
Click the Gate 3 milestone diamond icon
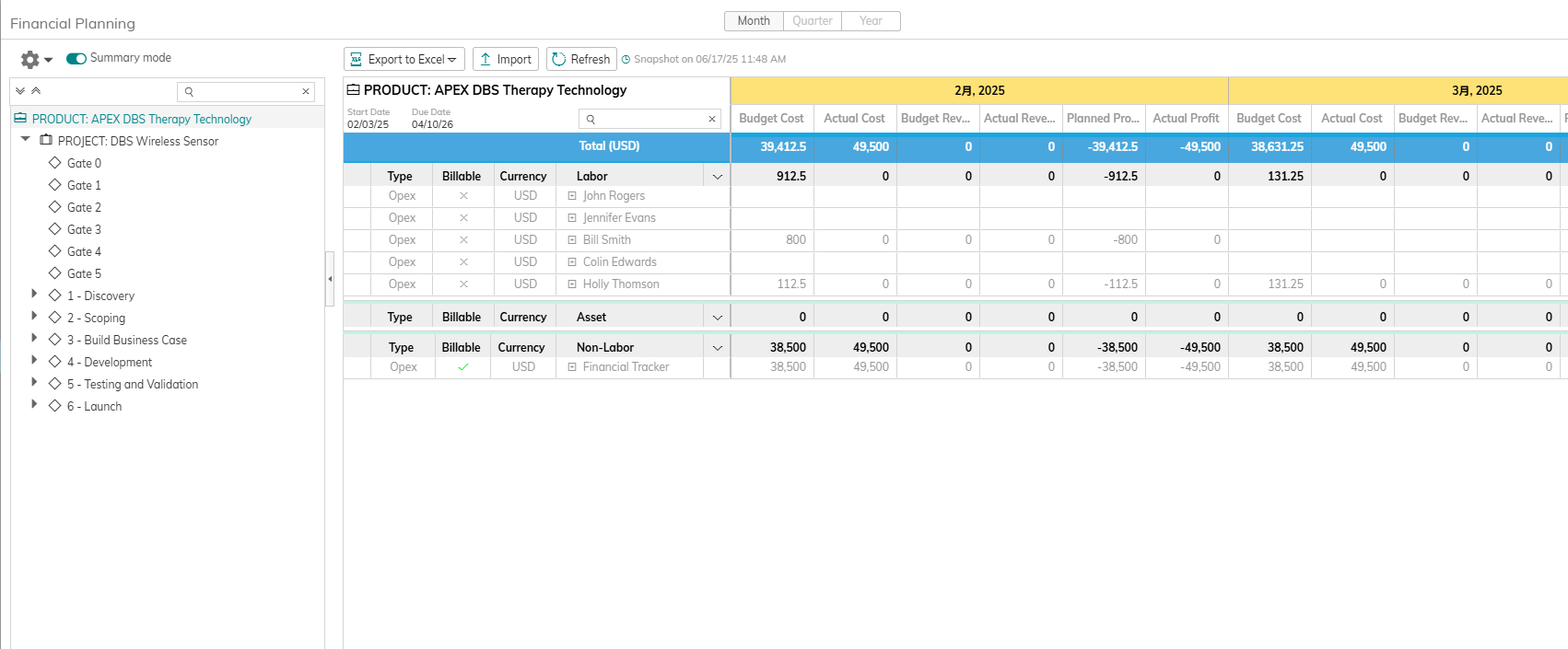pos(55,229)
